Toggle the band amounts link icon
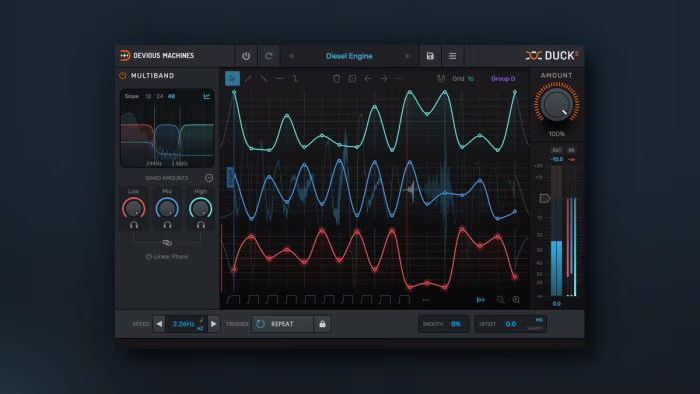The height and width of the screenshot is (394, 700). coord(167,243)
